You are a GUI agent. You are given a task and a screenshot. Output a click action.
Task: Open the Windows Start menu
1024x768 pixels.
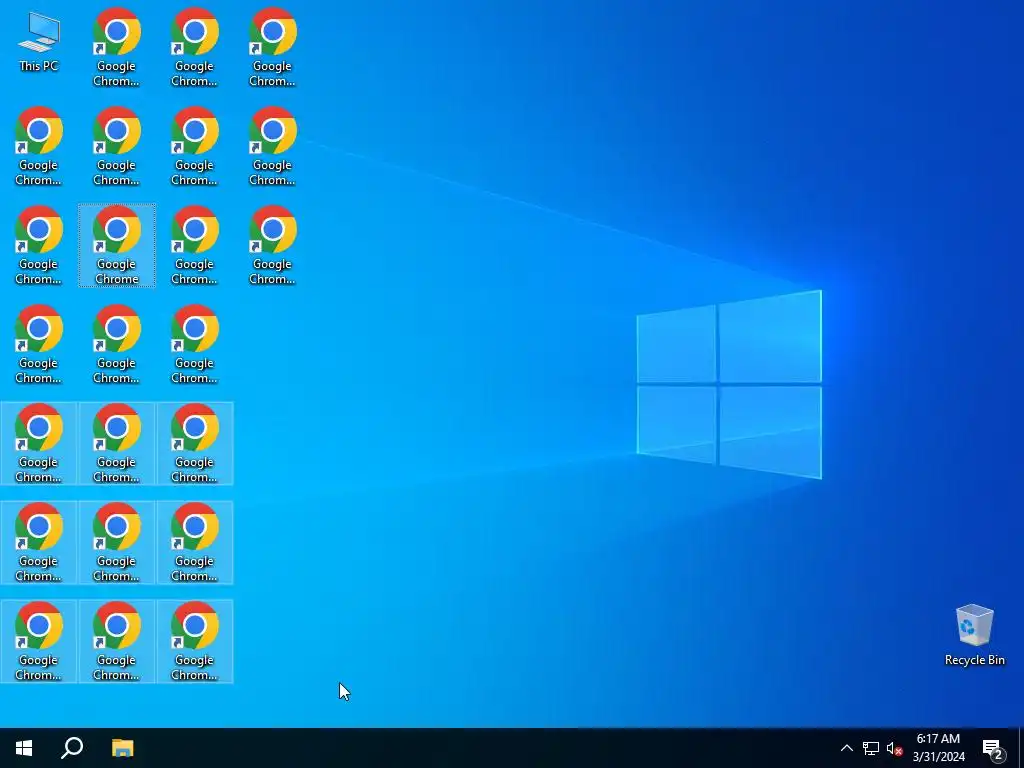click(x=24, y=748)
